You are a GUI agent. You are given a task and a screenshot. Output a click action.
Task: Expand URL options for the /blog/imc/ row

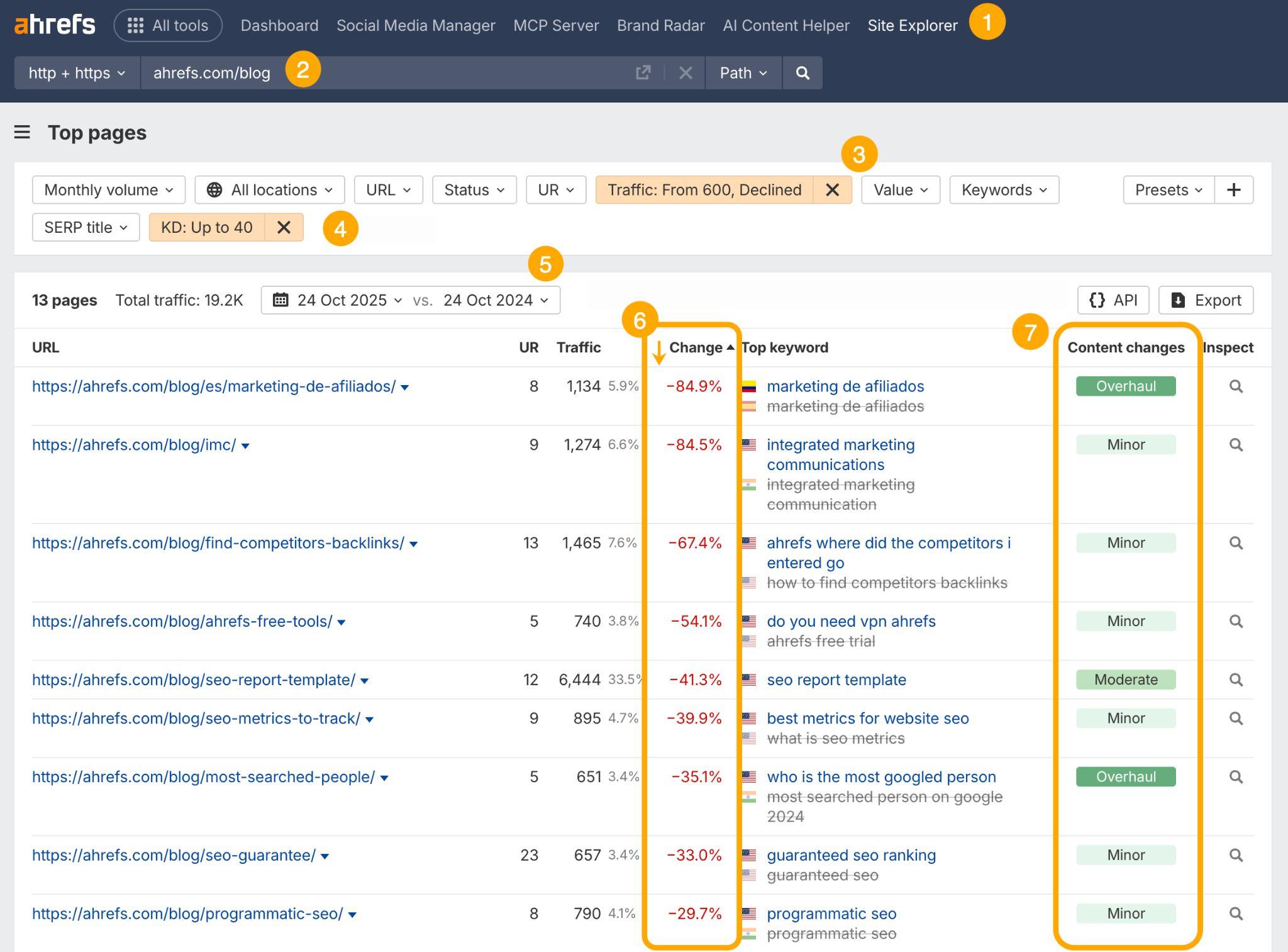pos(245,445)
